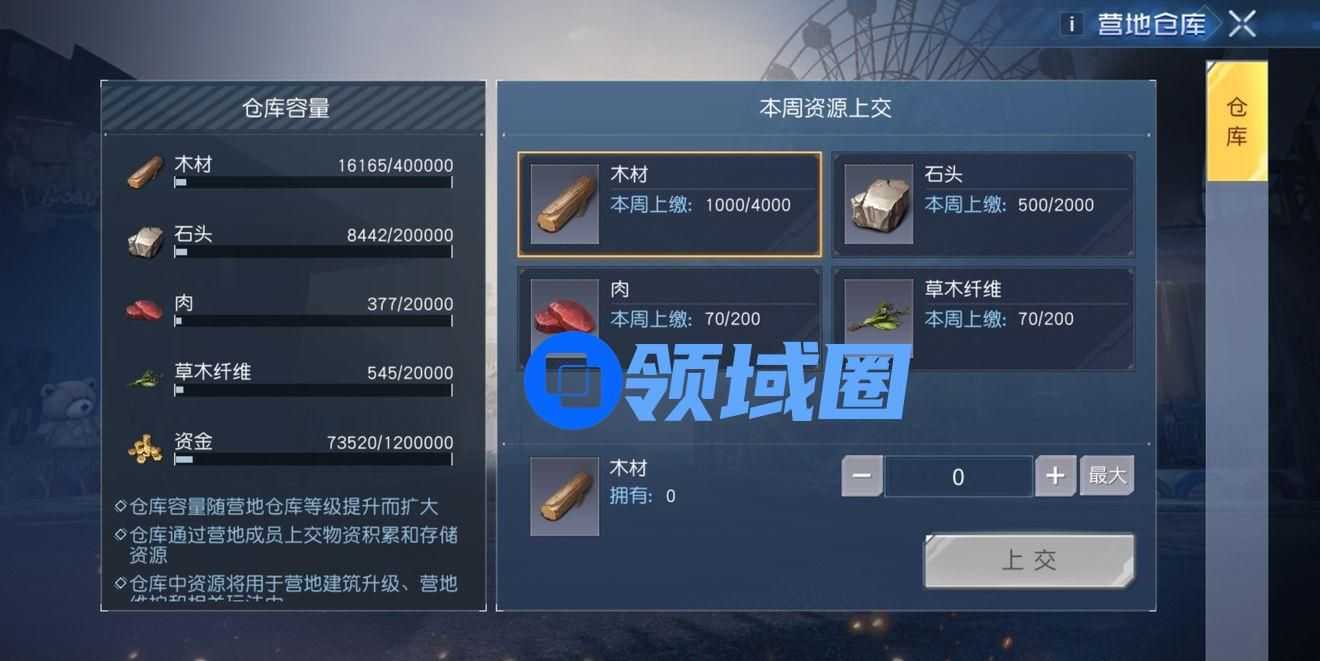Click the meat icon in 仓库容量 list
Screen dimensions: 1320x661
pyautogui.click(x=145, y=309)
